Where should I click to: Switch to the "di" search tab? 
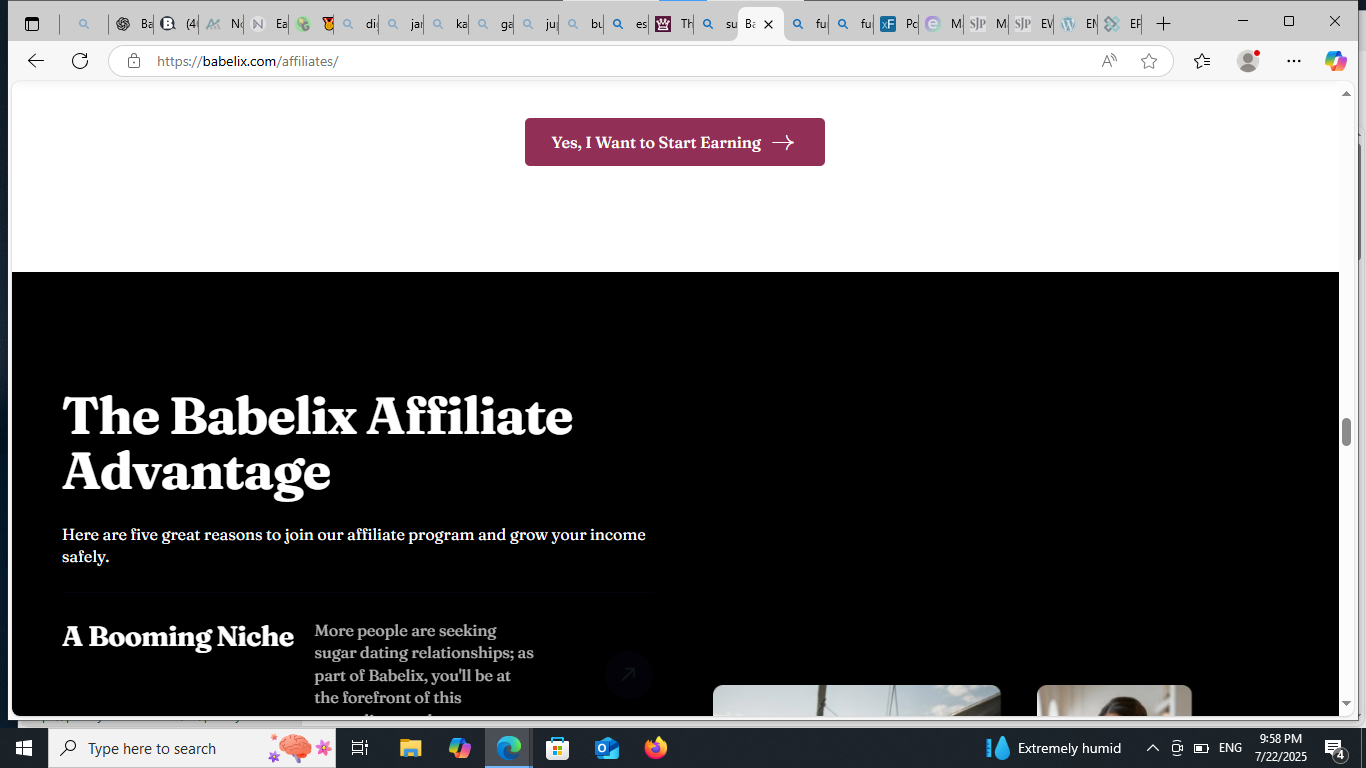pyautogui.click(x=359, y=24)
